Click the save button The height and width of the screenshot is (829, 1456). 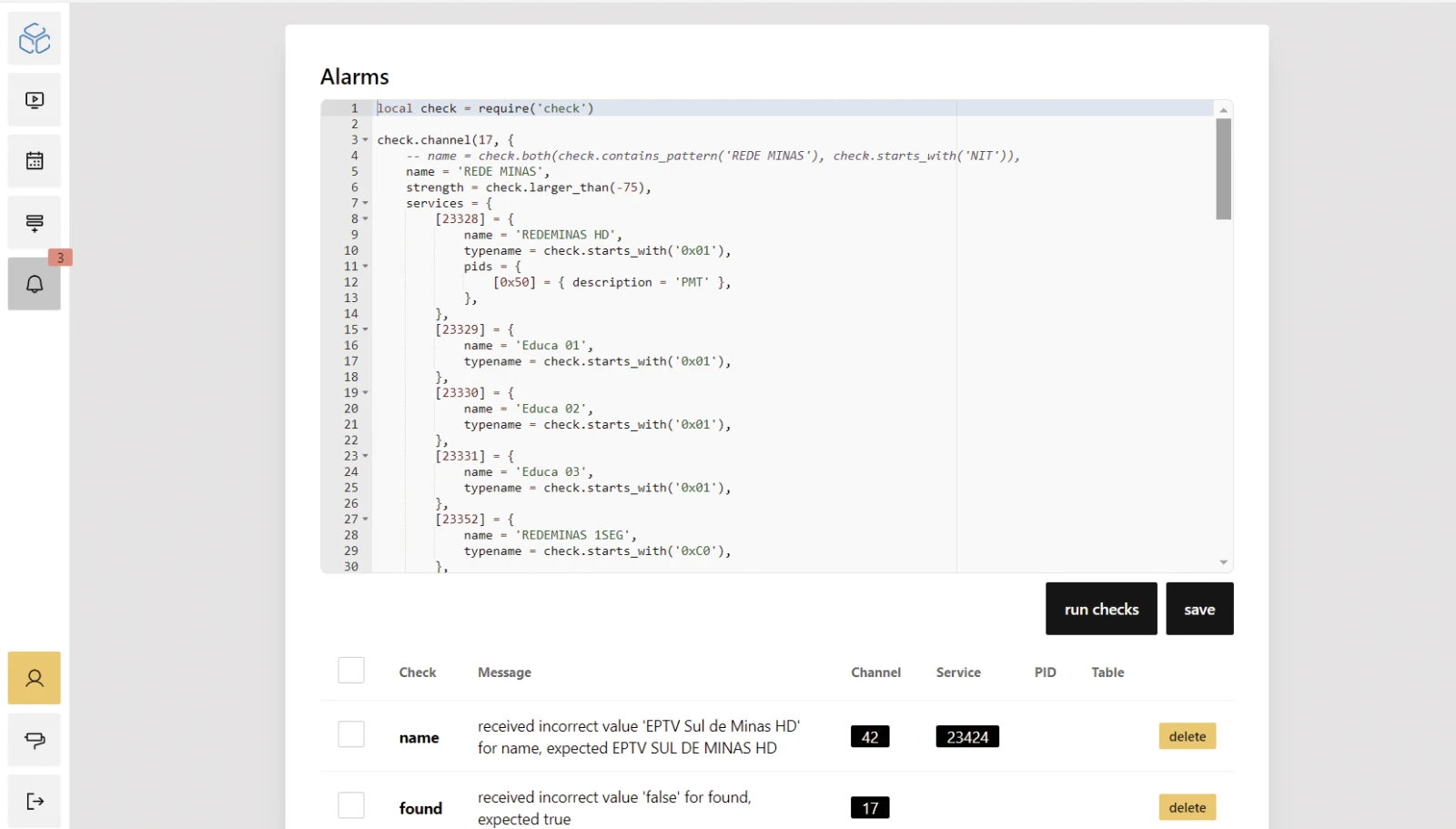click(1199, 609)
